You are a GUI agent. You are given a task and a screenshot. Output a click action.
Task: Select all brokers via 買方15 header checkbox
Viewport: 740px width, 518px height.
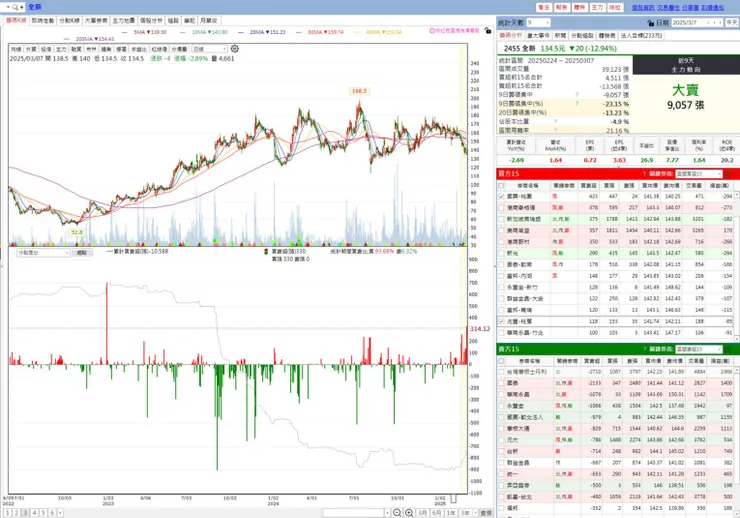tap(501, 185)
